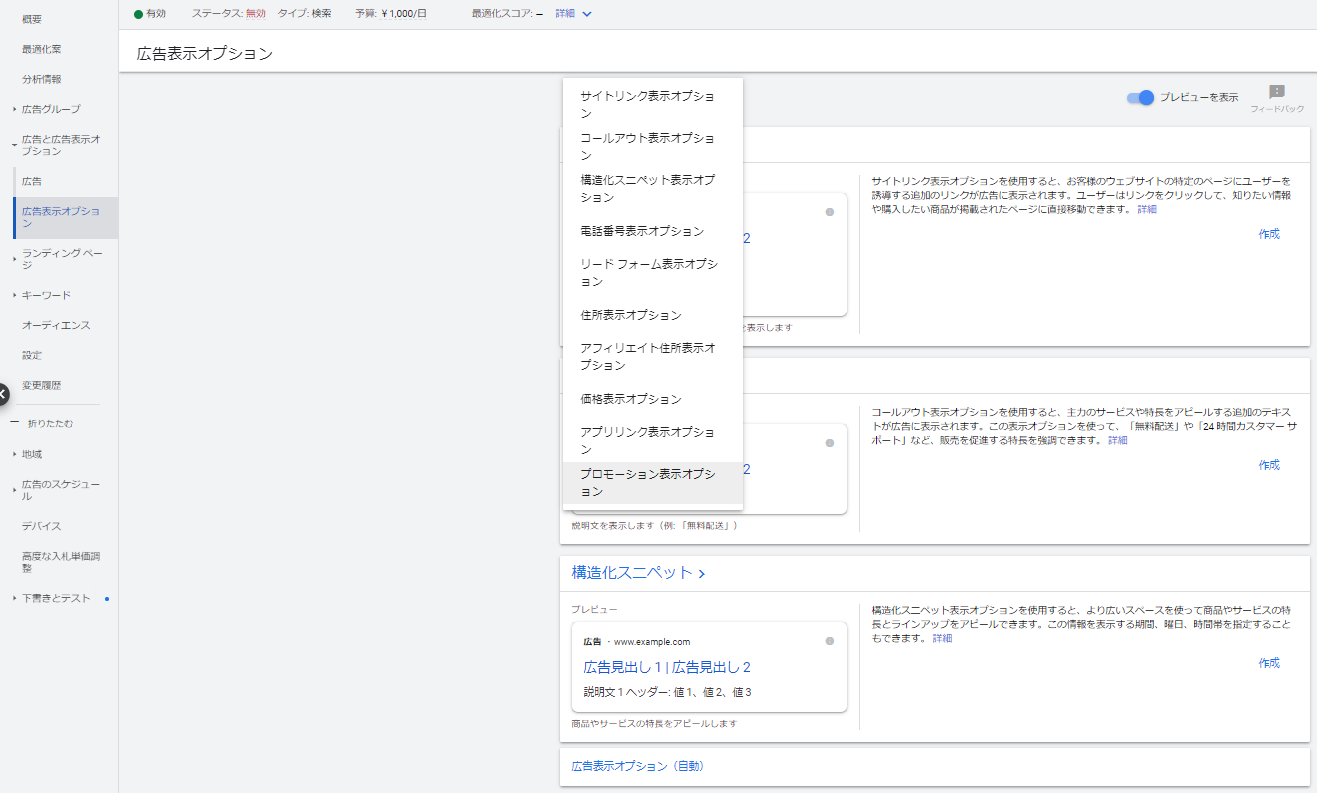Expand the 詳細 dropdown next to optimization score
The height and width of the screenshot is (793, 1317).
pyautogui.click(x=574, y=14)
